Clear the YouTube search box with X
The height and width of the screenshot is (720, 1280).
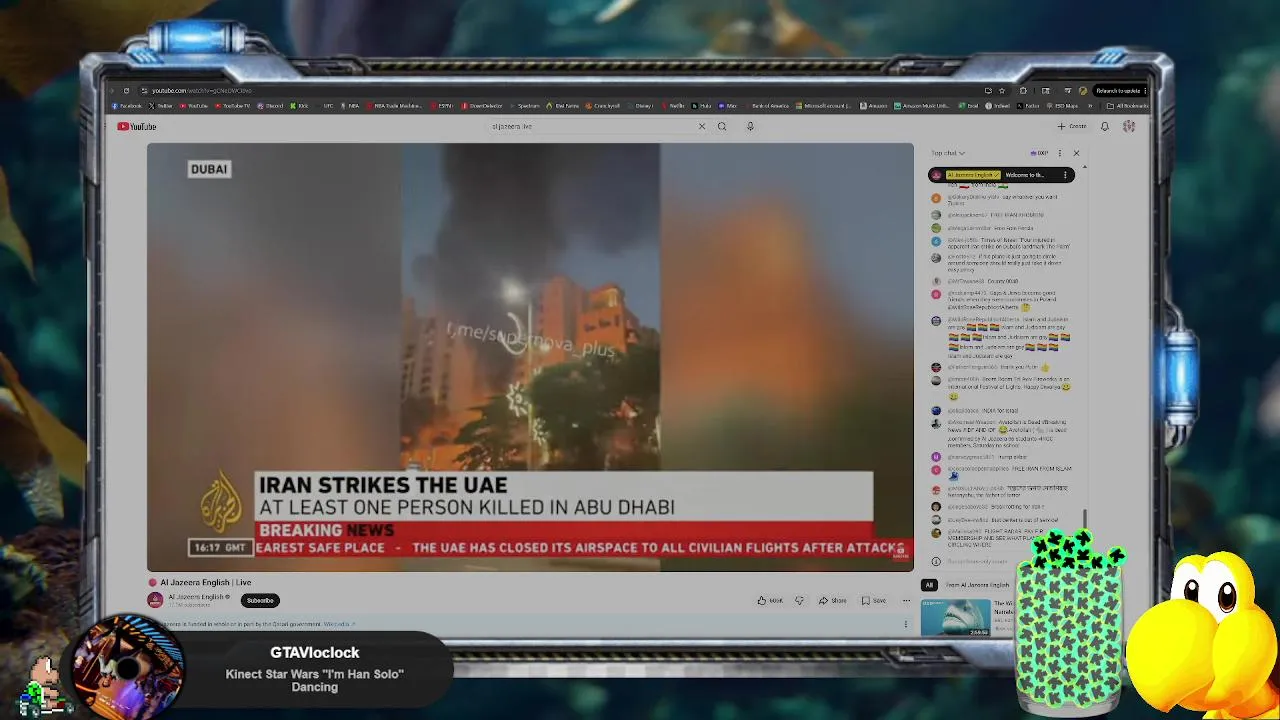[x=702, y=126]
